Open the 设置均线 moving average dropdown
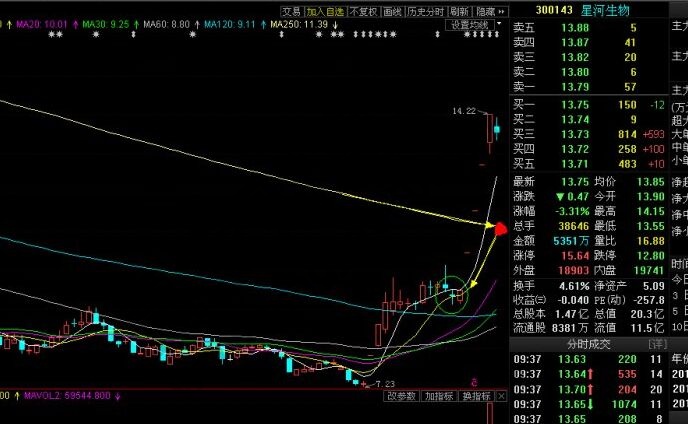Screen dimensions: 688x424 tap(473, 24)
